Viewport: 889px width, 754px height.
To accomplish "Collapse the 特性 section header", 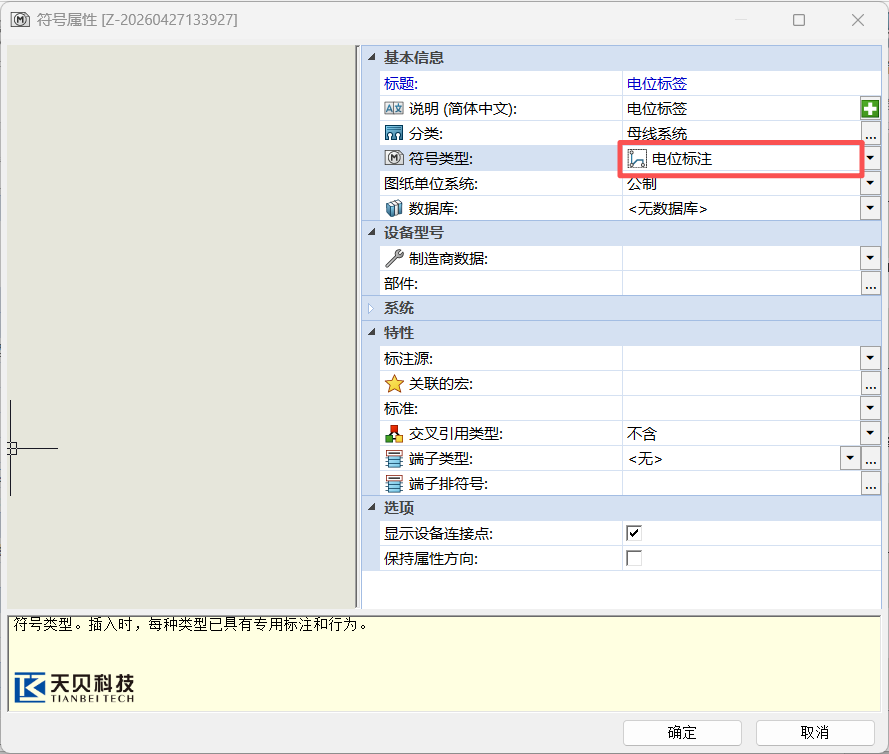I will [372, 333].
